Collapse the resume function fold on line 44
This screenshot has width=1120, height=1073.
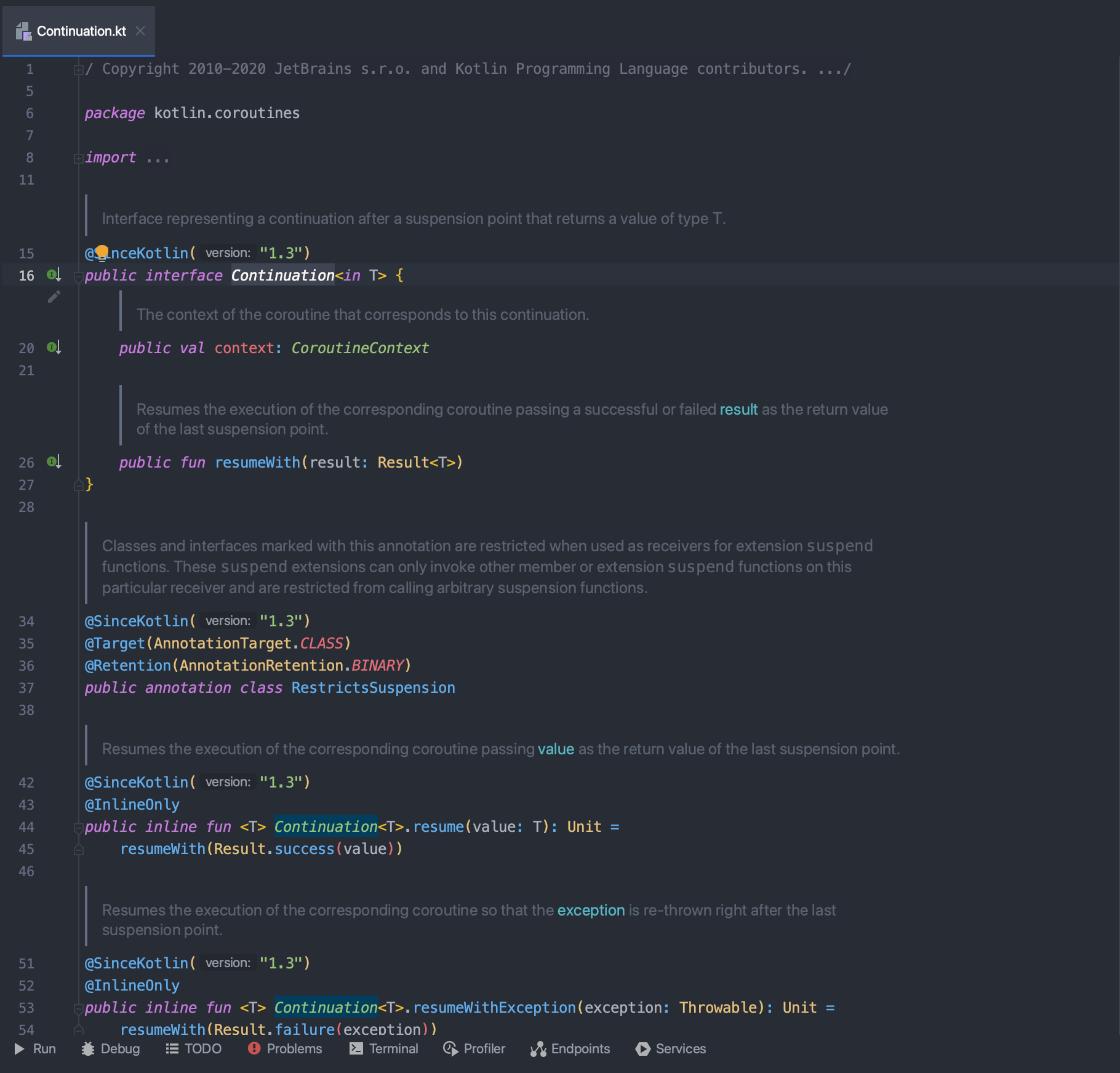point(78,828)
